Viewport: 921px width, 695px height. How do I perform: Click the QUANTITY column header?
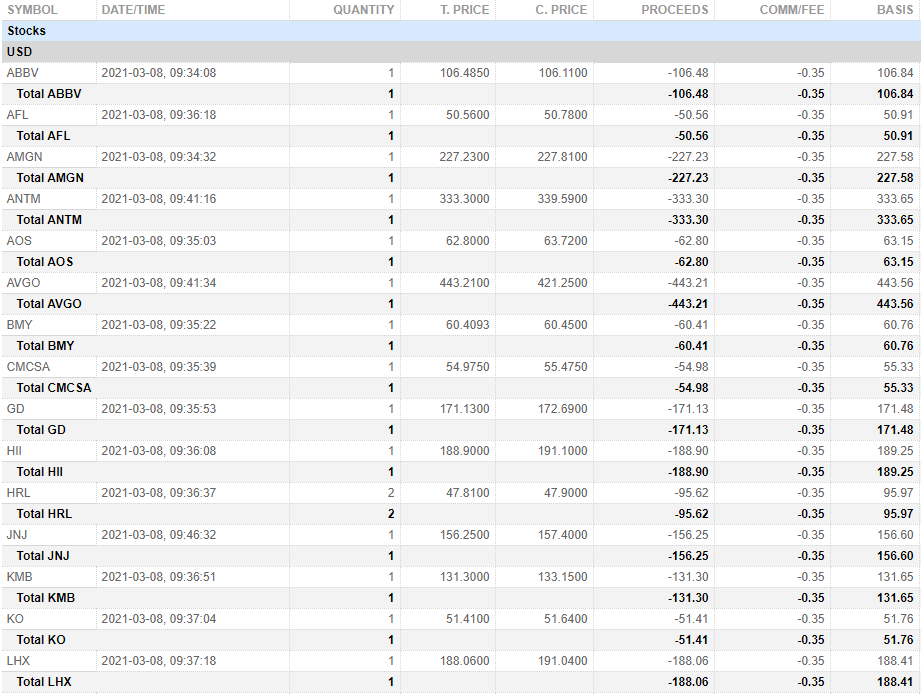point(364,10)
